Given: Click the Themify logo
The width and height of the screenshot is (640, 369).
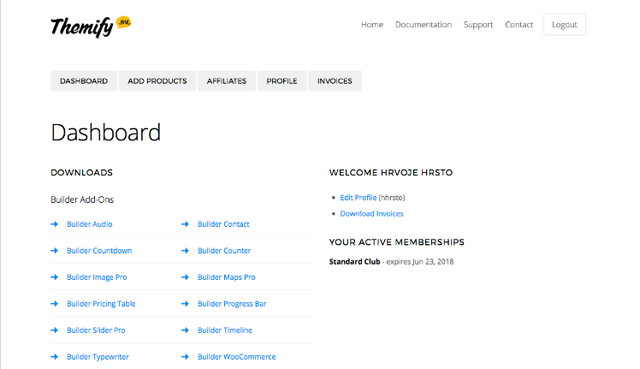Looking at the screenshot, I should 91,27.
